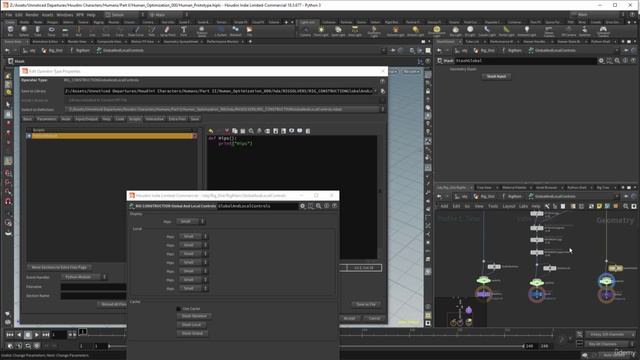Click the Stash Input button

tap(496, 76)
